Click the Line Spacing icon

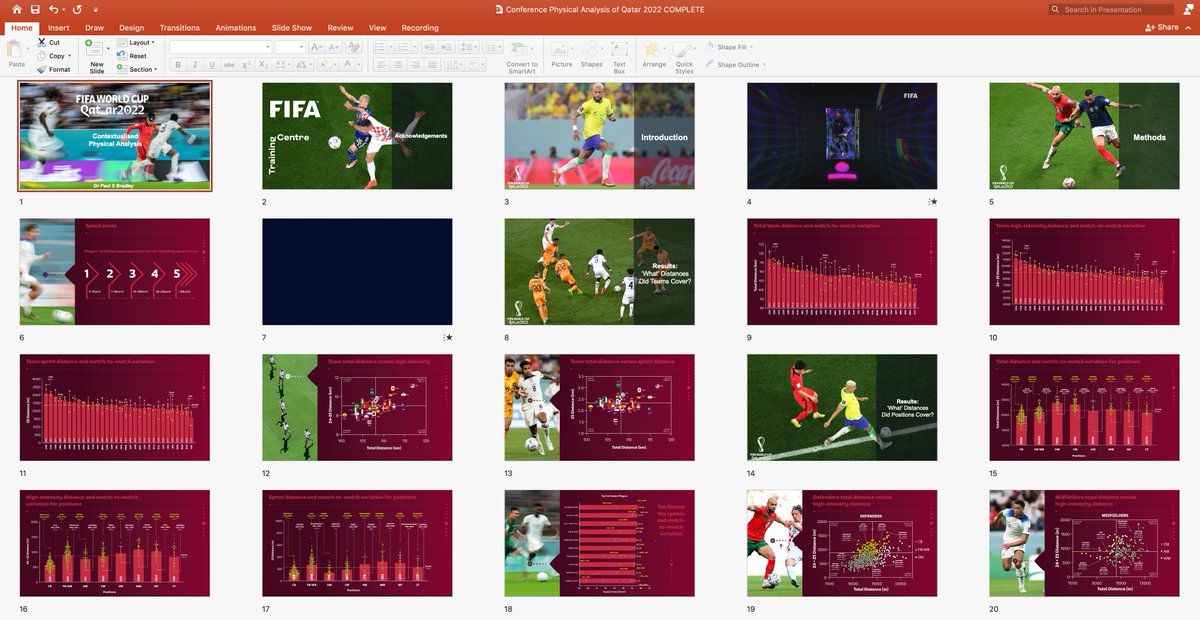click(x=467, y=47)
